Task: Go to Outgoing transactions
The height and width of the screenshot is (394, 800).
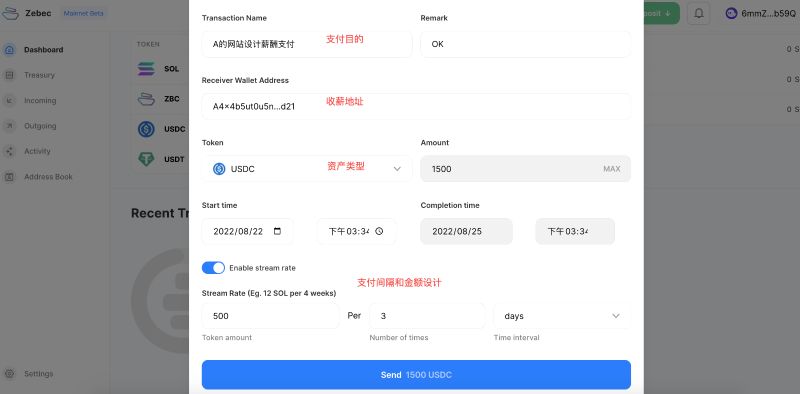Action: click(40, 126)
